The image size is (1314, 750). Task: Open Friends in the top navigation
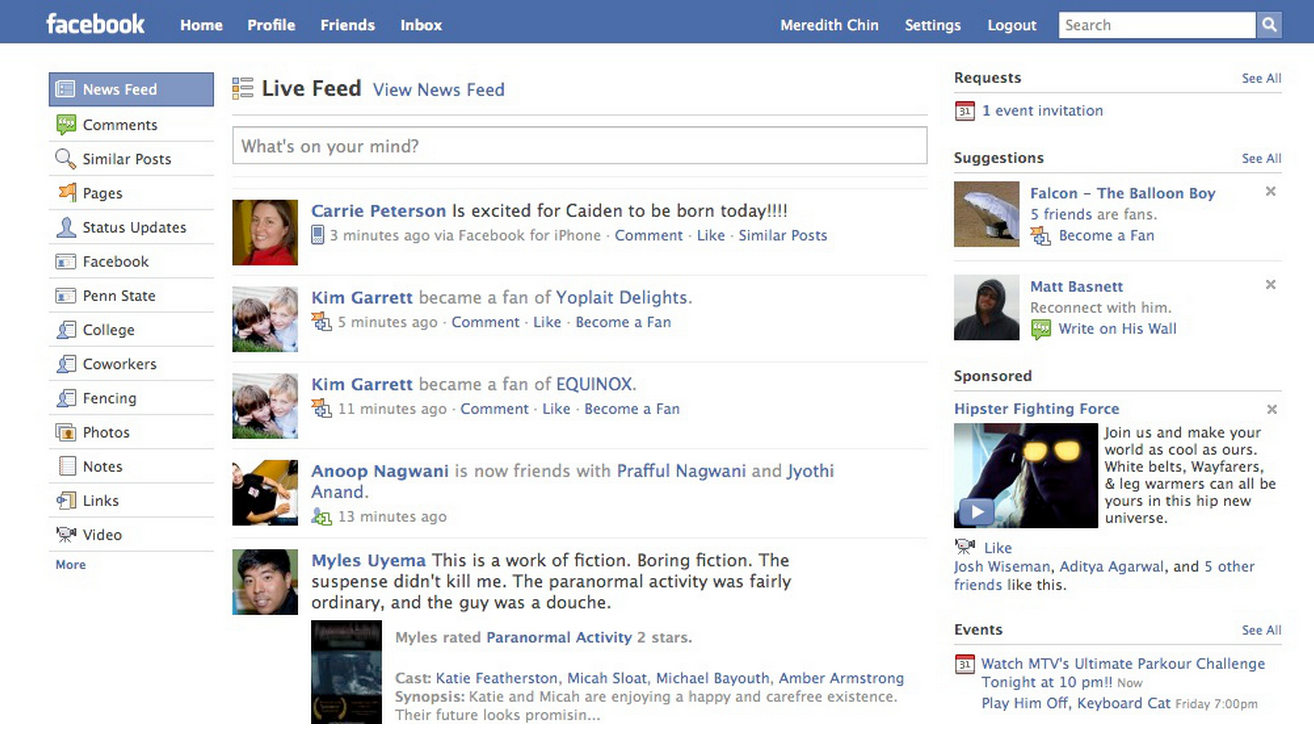coord(347,25)
